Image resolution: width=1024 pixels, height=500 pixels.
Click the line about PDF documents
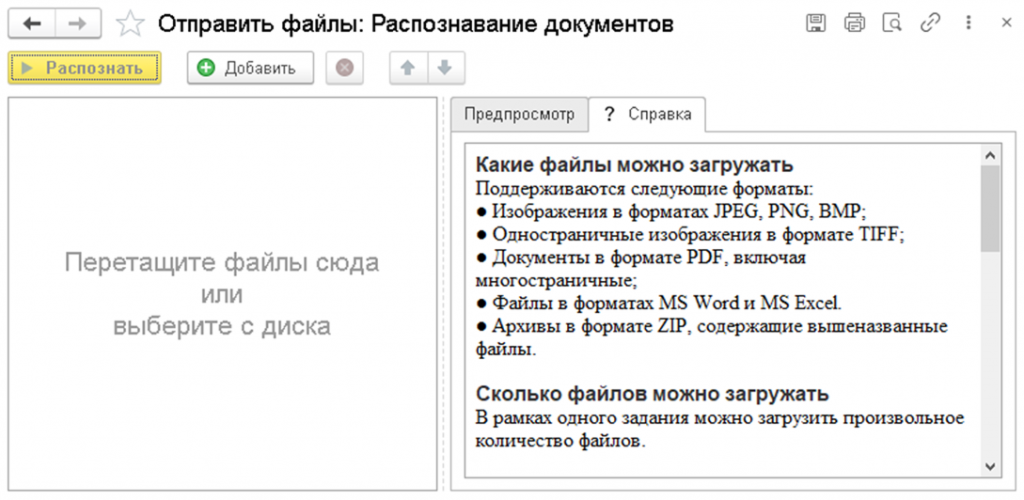[x=641, y=268]
